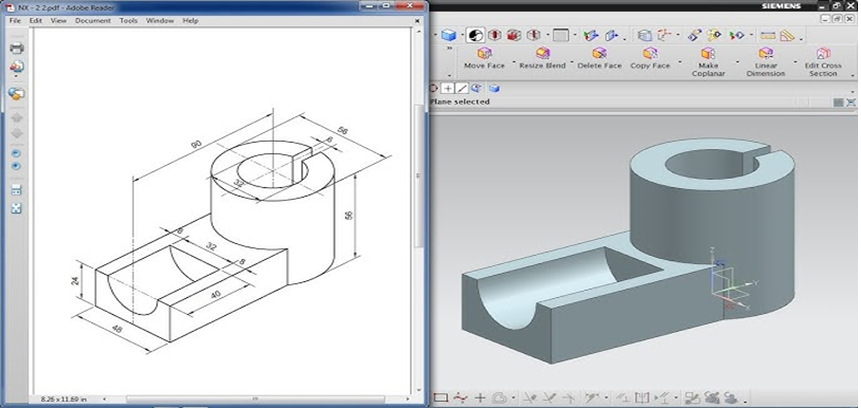Click the small blue cube icon in selection bar
The height and width of the screenshot is (408, 861).
(494, 88)
